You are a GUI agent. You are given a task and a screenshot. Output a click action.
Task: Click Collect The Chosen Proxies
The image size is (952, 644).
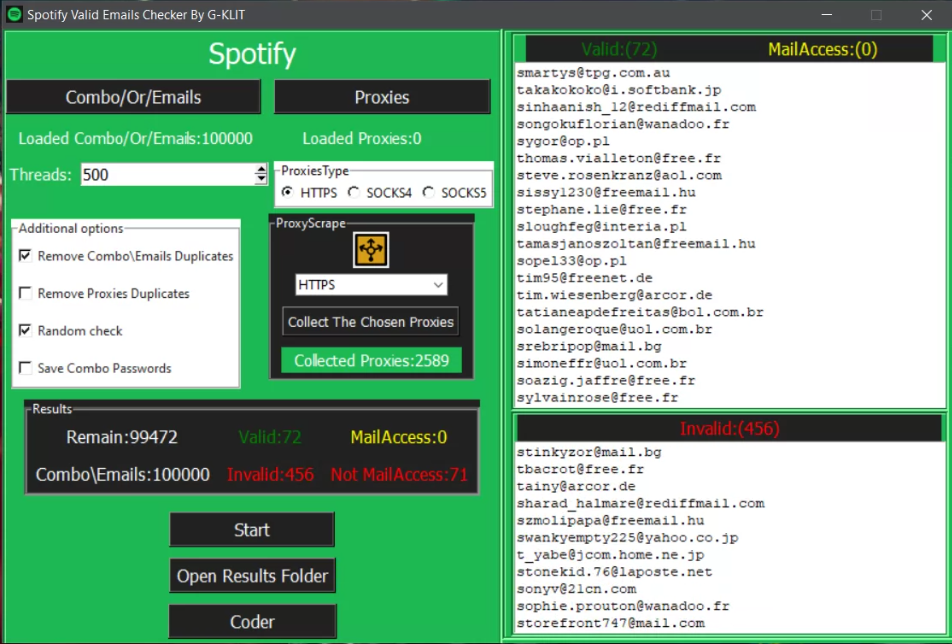click(371, 321)
